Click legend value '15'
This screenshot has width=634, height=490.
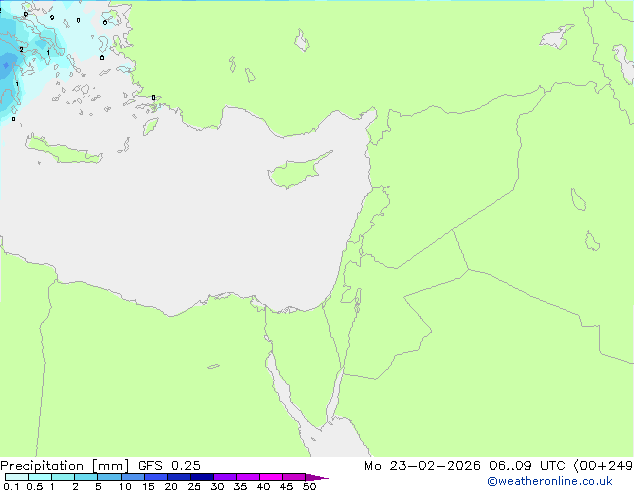click(x=148, y=486)
